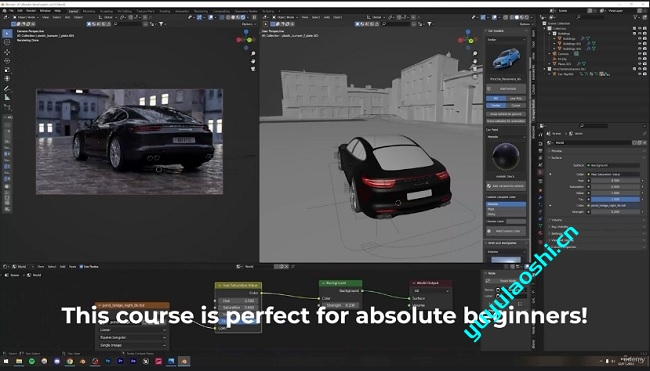Open the Sedan car category dropdown

[x=506, y=39]
